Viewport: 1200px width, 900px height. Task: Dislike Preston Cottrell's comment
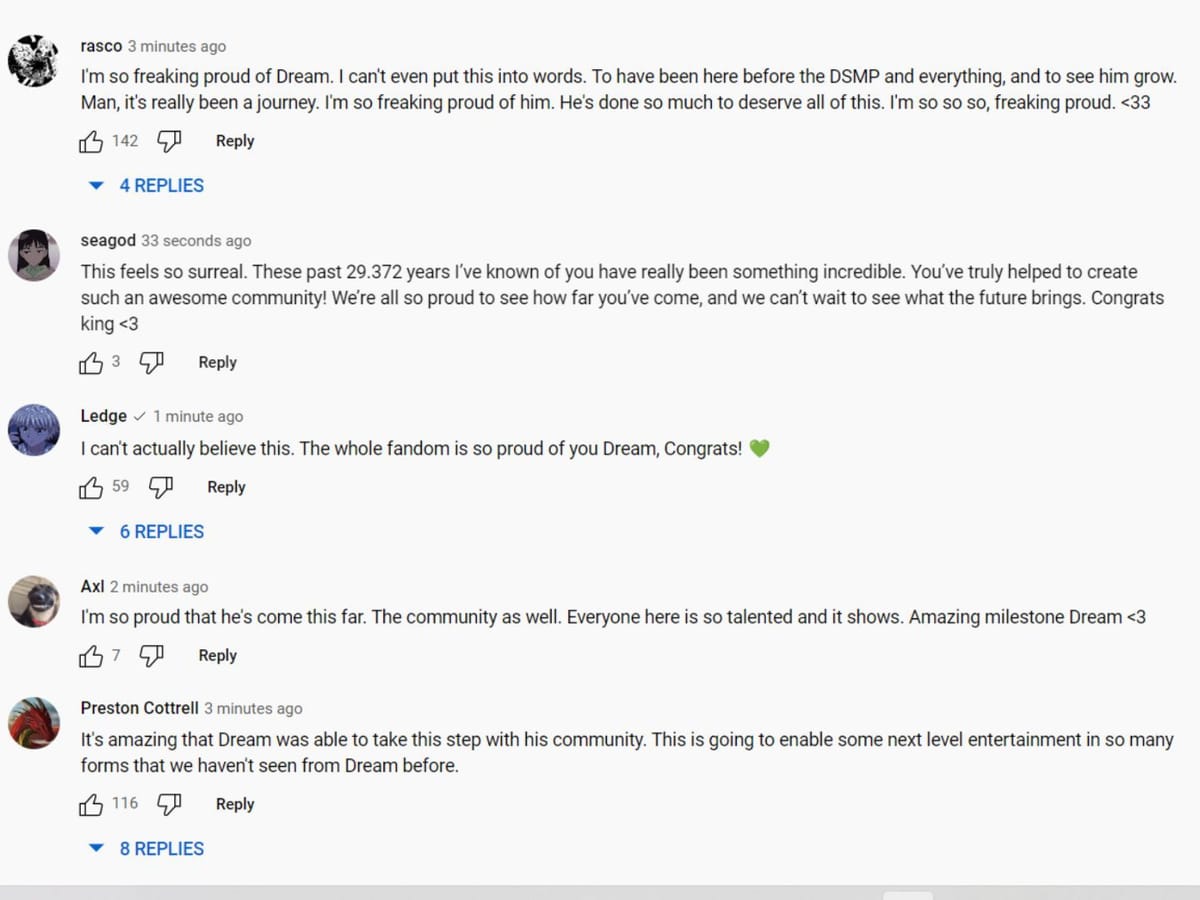[x=170, y=804]
